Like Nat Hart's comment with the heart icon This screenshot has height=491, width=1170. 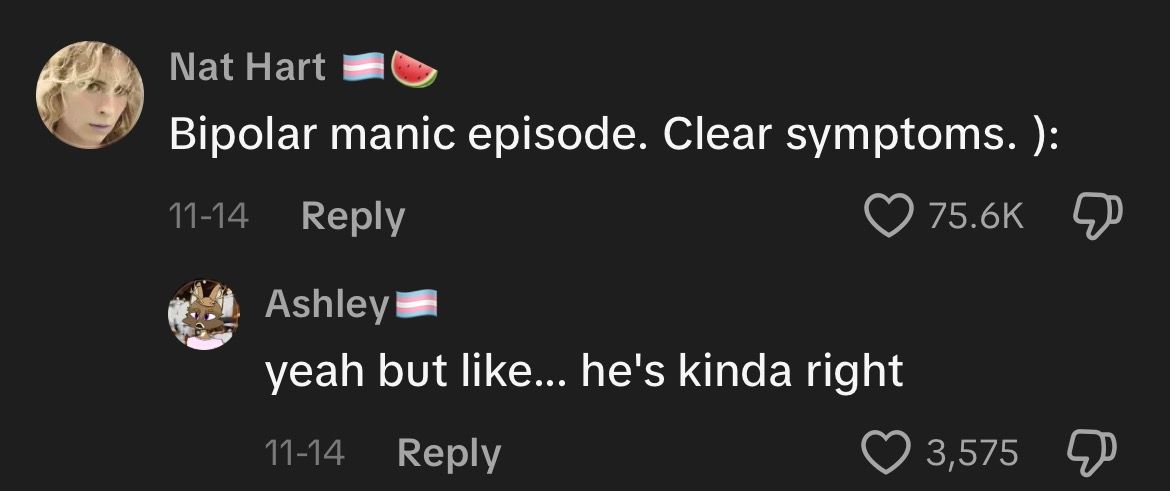(889, 216)
